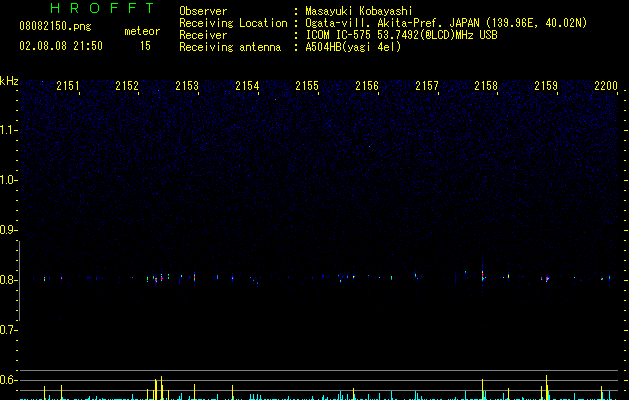Image resolution: width=629 pixels, height=400 pixels.
Task: Click the 2151 time axis label
Action: (x=68, y=85)
